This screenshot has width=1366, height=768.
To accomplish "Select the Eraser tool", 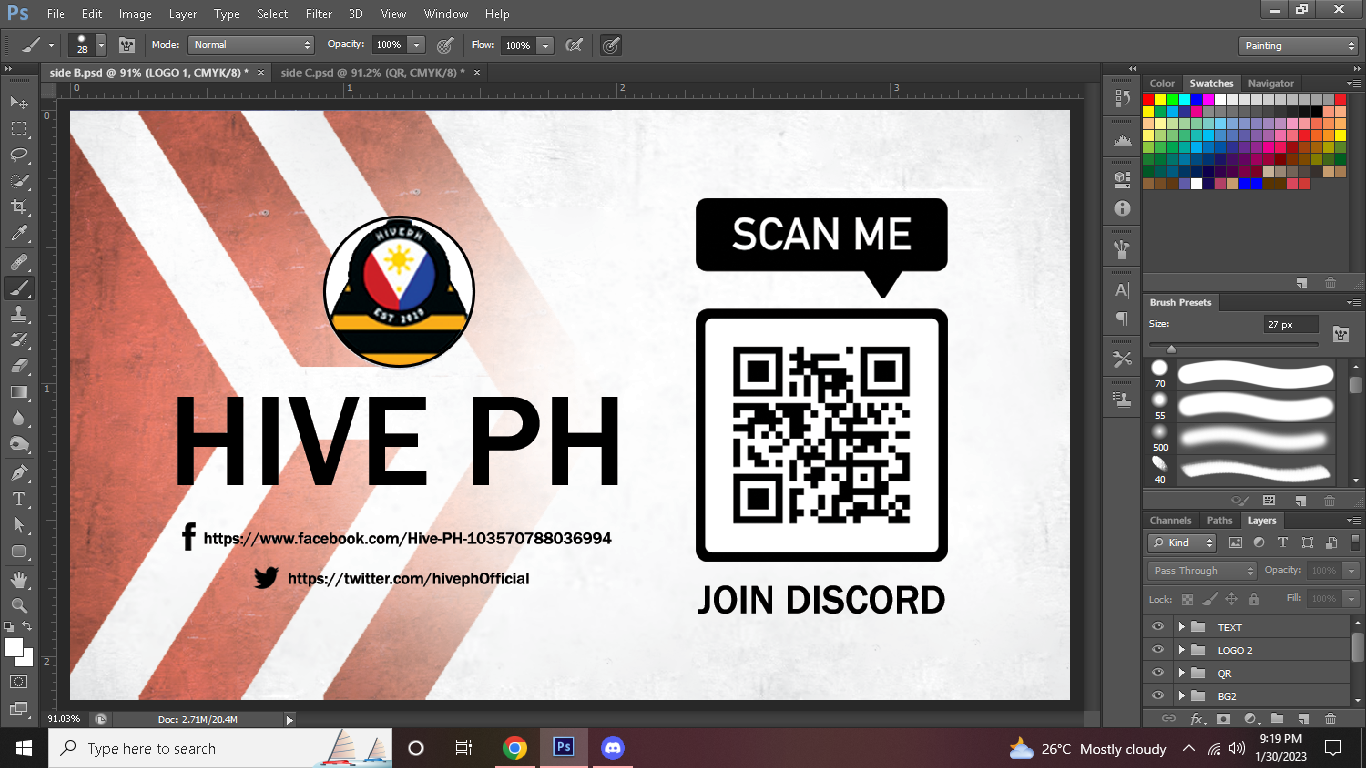I will (x=19, y=366).
